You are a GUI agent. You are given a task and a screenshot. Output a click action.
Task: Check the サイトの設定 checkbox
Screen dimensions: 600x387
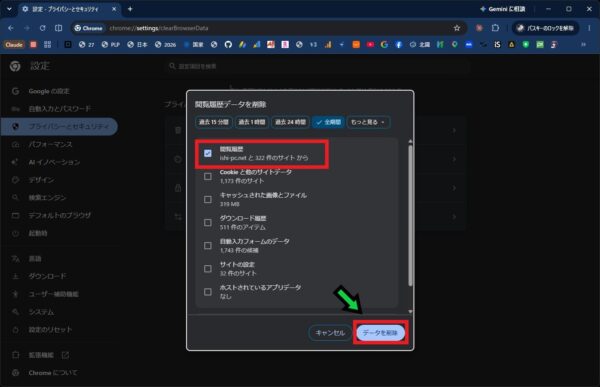click(208, 269)
